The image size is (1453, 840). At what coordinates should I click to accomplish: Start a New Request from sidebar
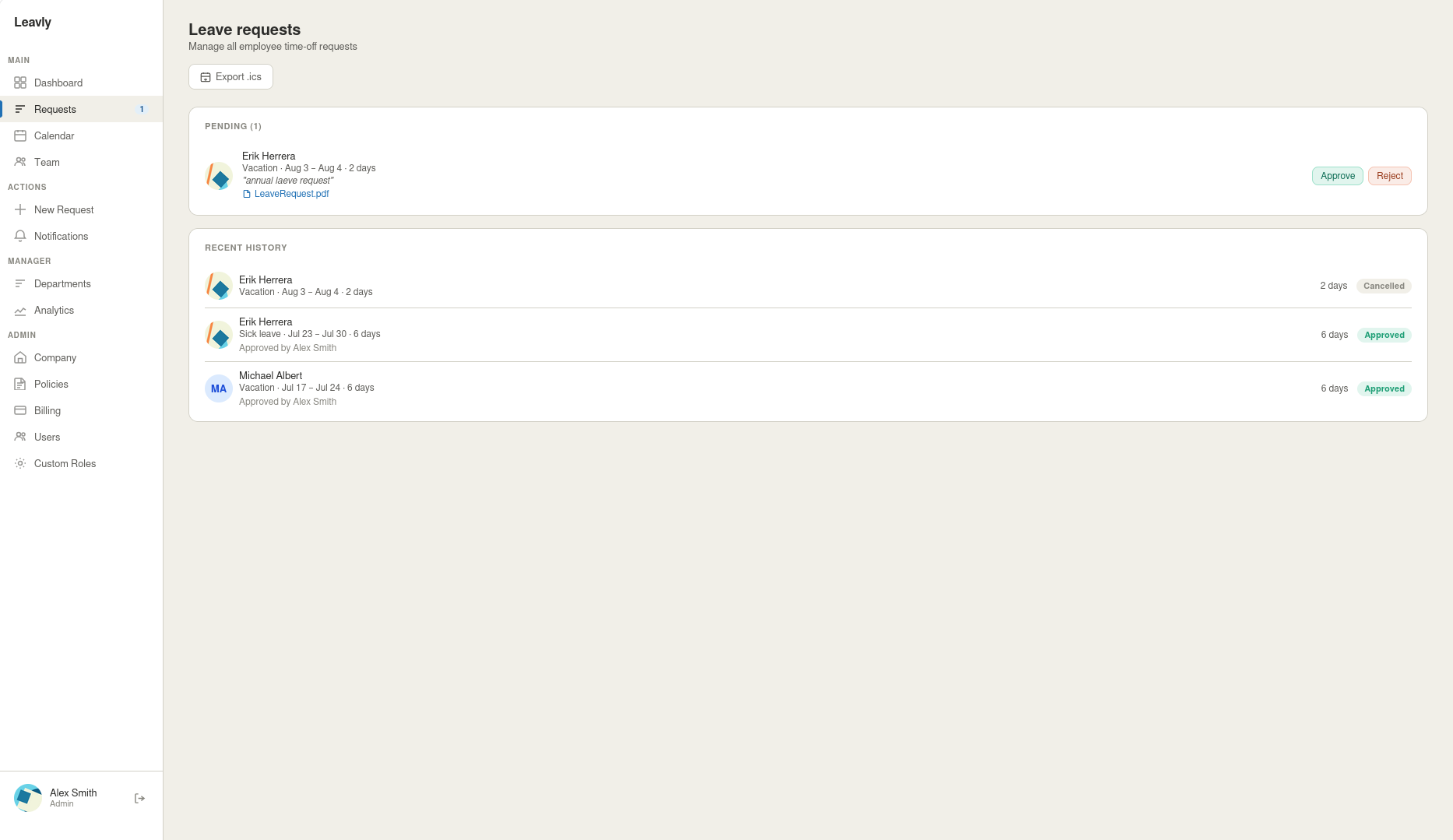(x=81, y=209)
